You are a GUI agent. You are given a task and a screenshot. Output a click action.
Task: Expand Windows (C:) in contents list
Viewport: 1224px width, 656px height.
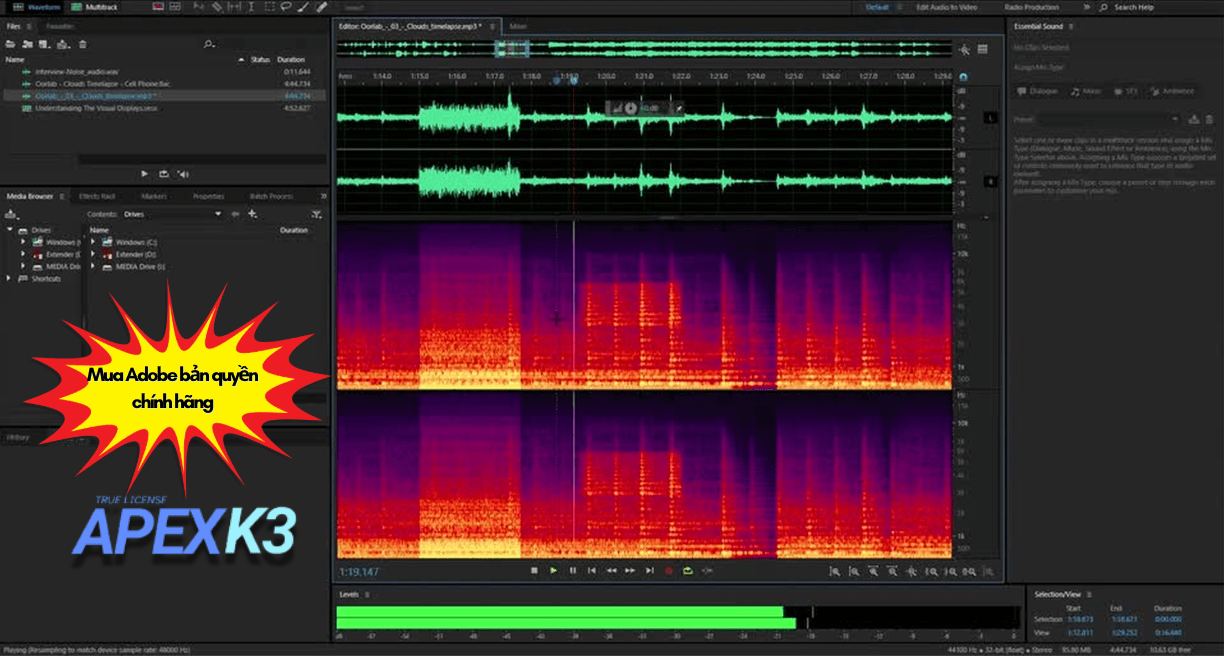(x=93, y=242)
